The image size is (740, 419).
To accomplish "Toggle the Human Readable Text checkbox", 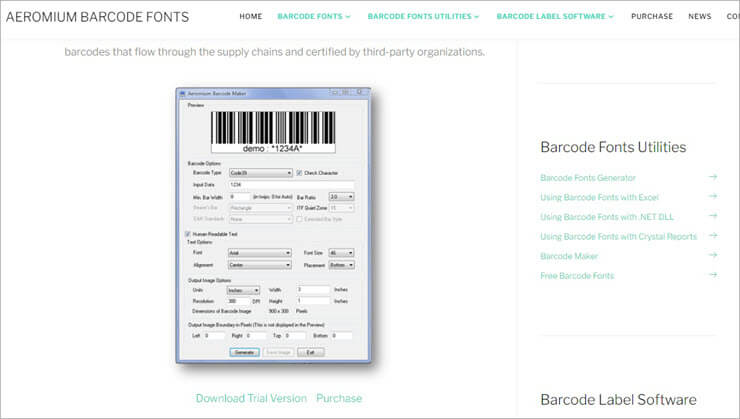I will pos(188,234).
